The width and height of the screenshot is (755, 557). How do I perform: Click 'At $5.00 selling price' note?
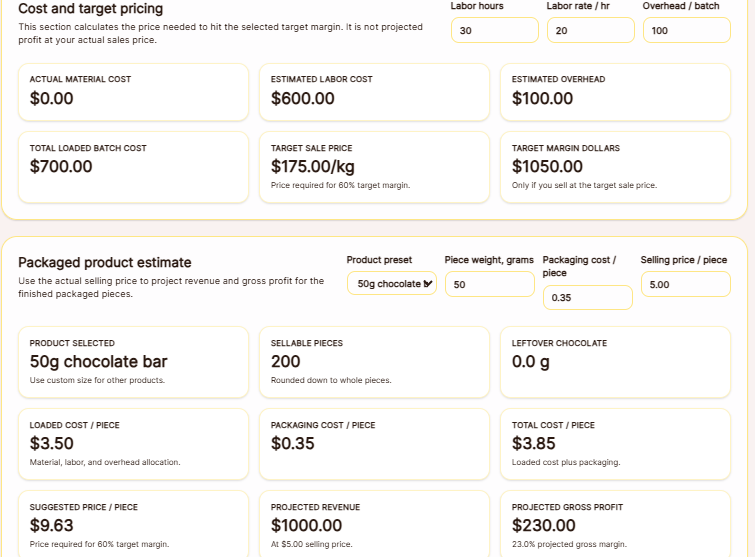tap(312, 544)
